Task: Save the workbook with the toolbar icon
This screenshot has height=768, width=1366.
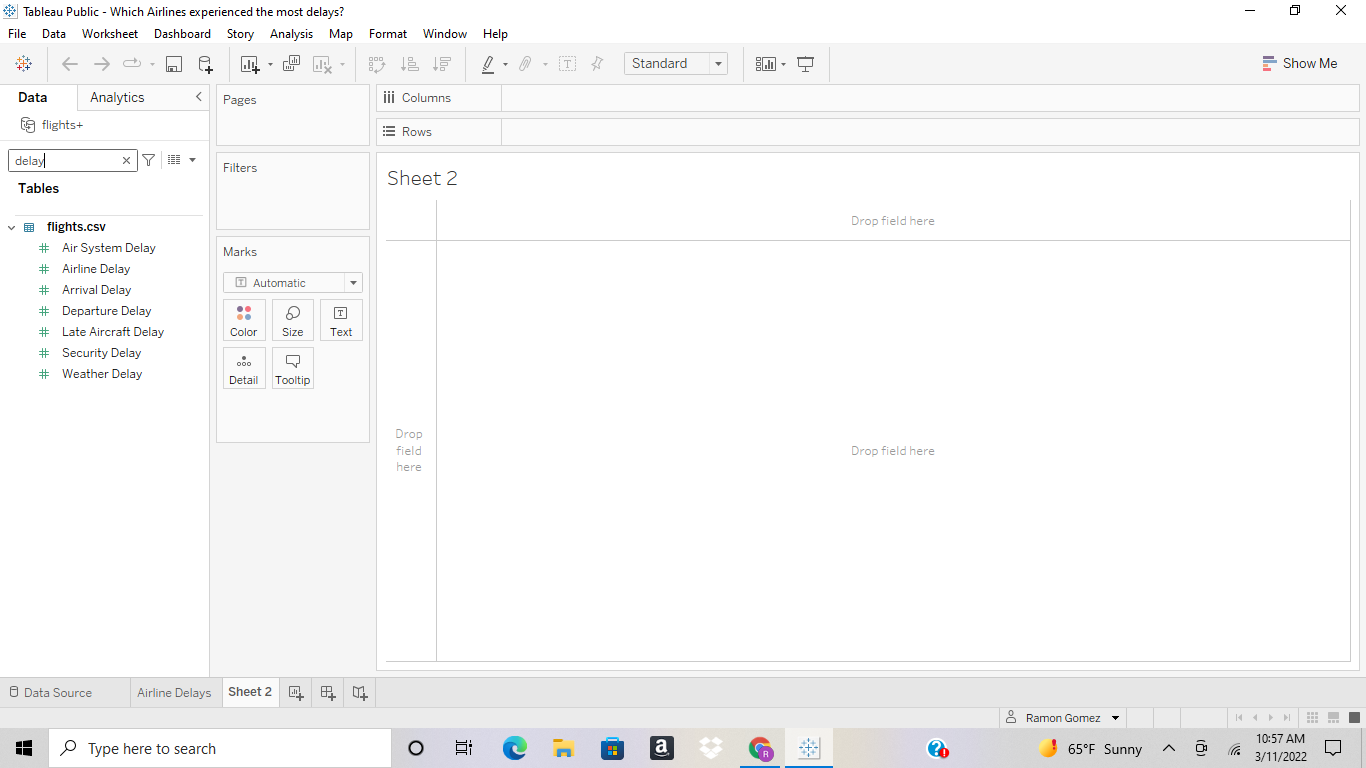Action: 174,64
